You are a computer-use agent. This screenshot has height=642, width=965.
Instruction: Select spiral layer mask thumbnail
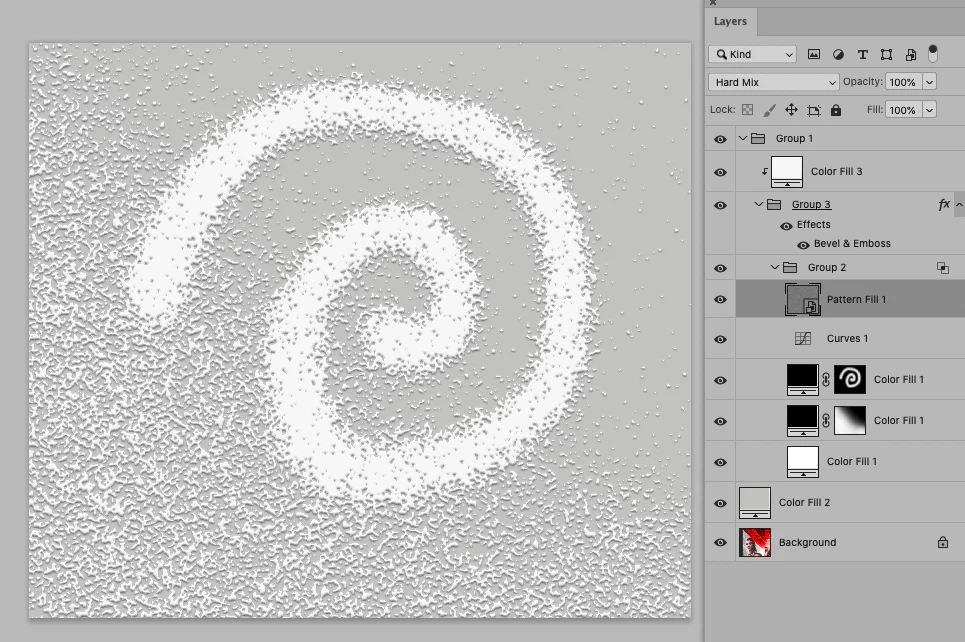click(x=850, y=379)
